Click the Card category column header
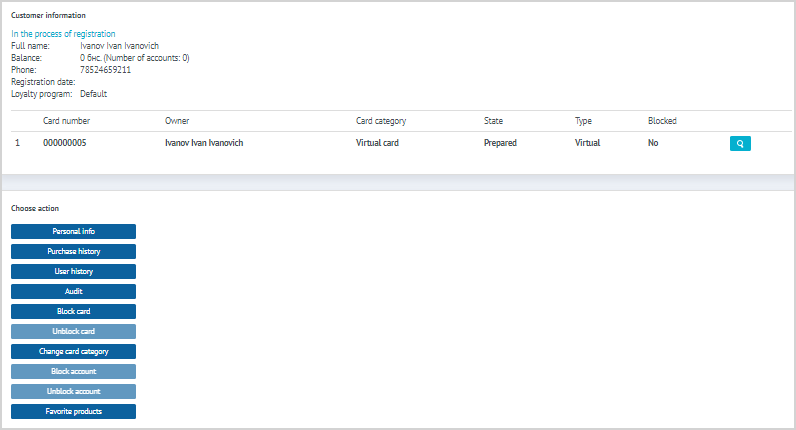The width and height of the screenshot is (796, 430). tap(381, 121)
